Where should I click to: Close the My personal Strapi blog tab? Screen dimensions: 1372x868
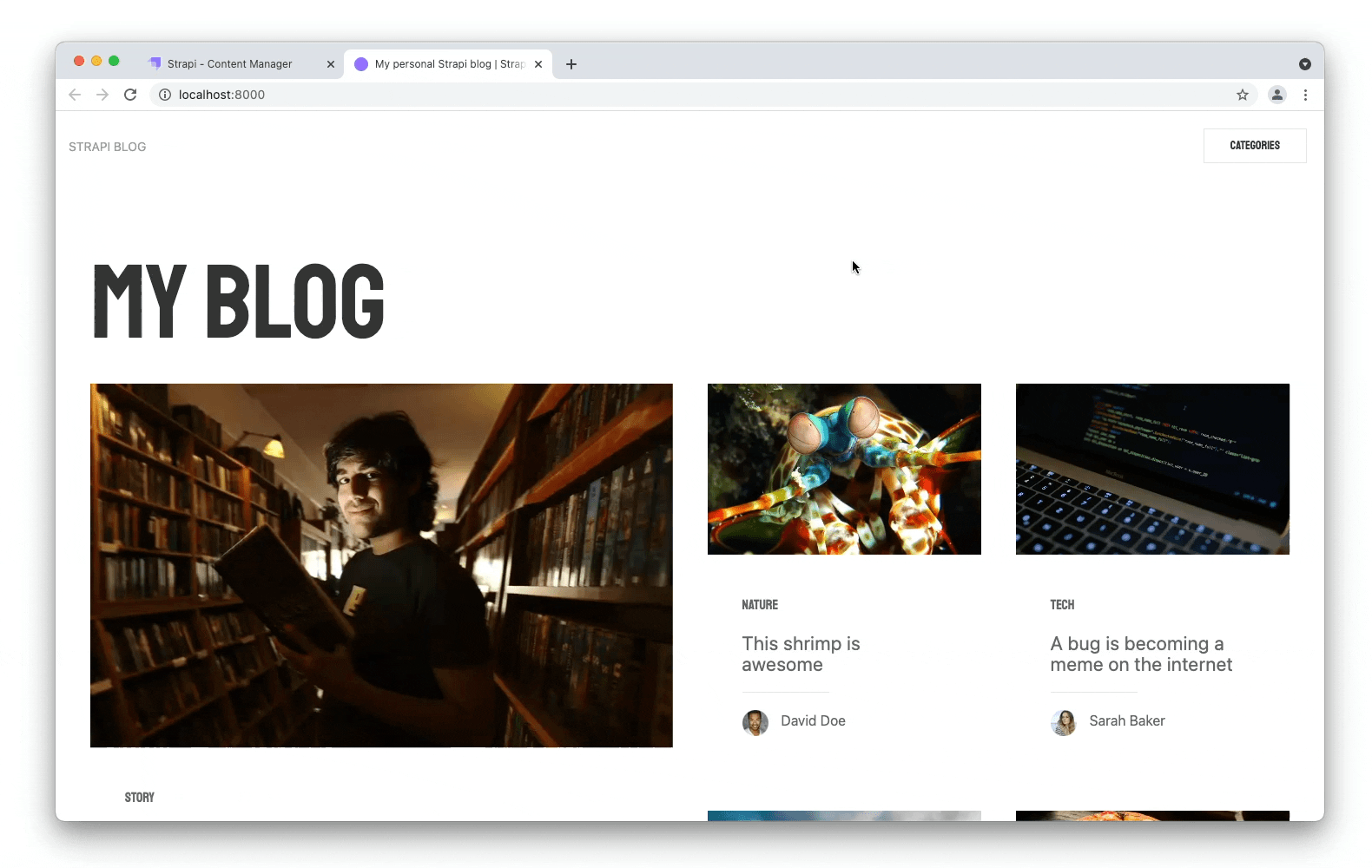click(538, 64)
